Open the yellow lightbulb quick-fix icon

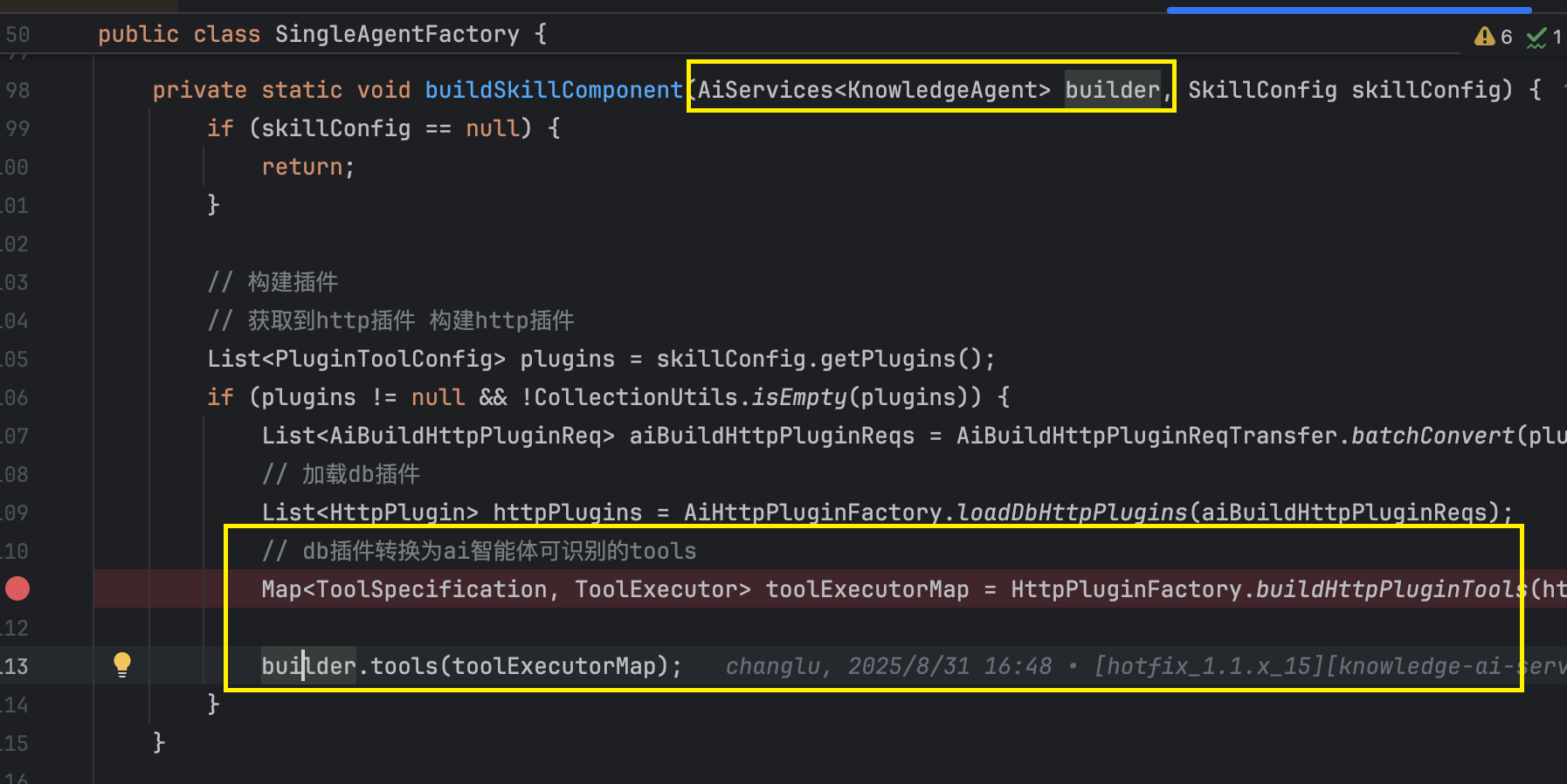[122, 665]
